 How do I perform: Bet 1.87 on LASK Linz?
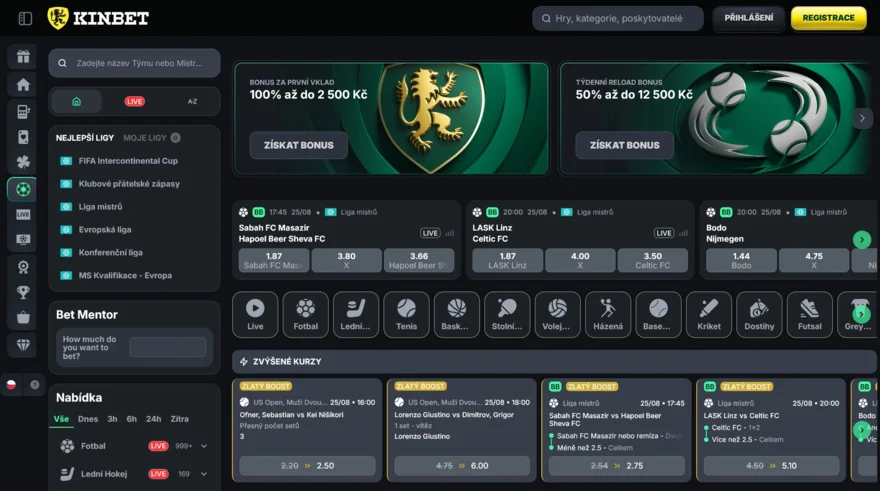[507, 260]
